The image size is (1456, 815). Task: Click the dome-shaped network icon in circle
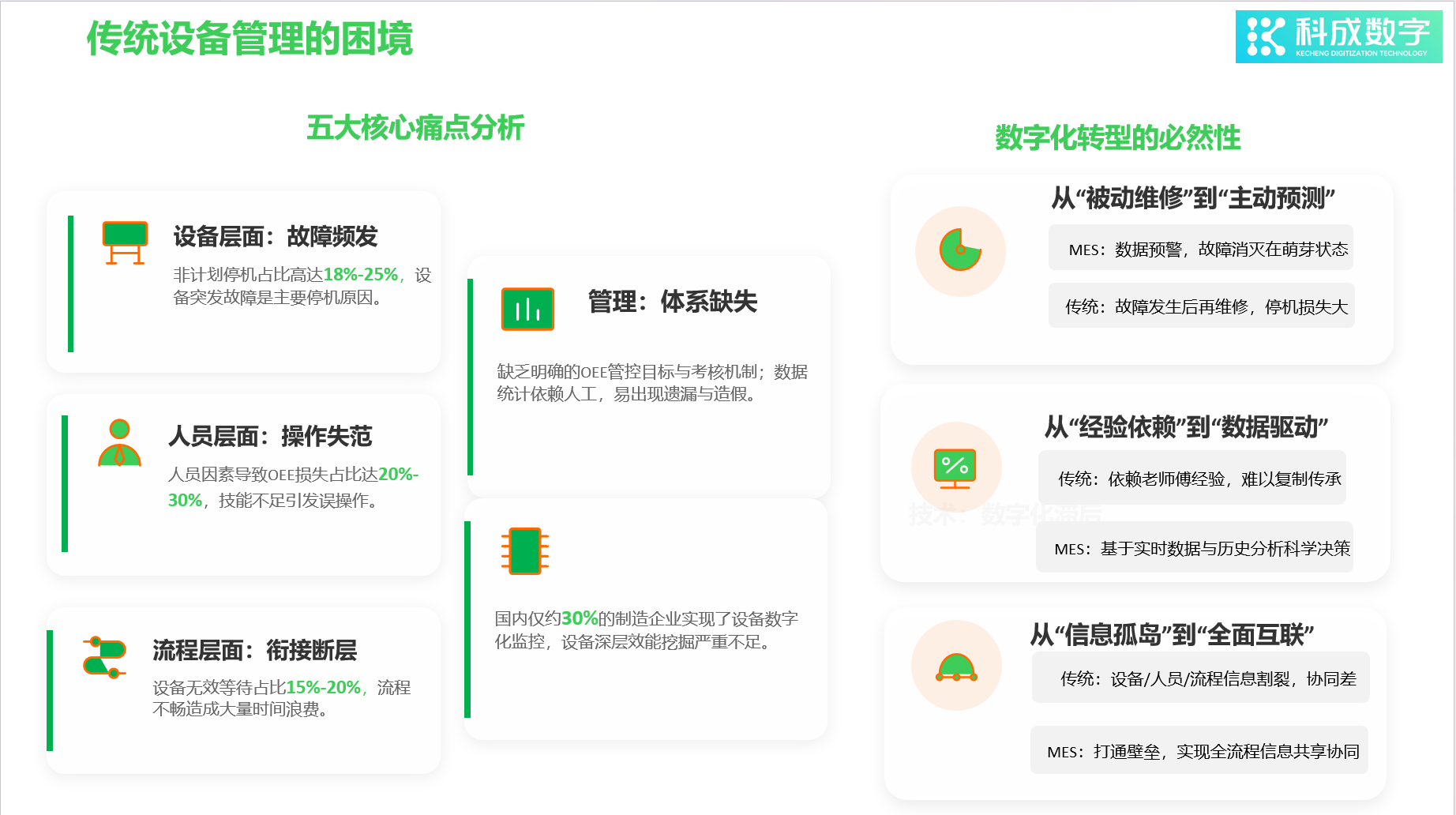coord(956,666)
